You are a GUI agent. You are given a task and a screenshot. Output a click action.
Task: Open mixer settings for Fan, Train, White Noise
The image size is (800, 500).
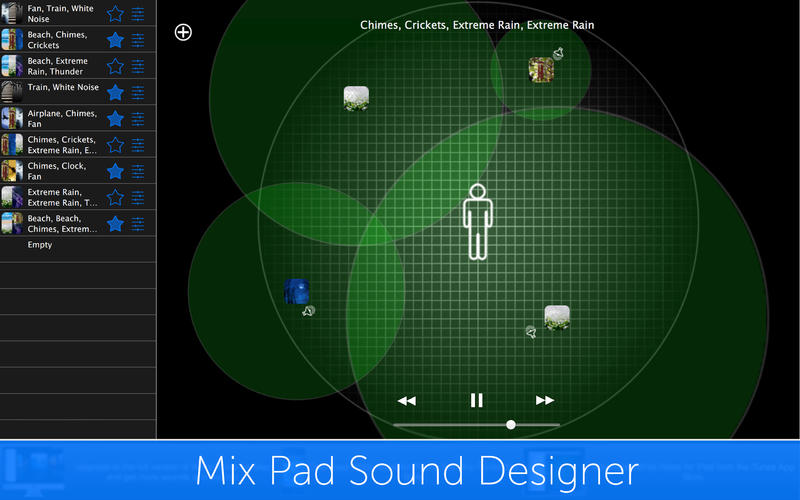[x=138, y=14]
